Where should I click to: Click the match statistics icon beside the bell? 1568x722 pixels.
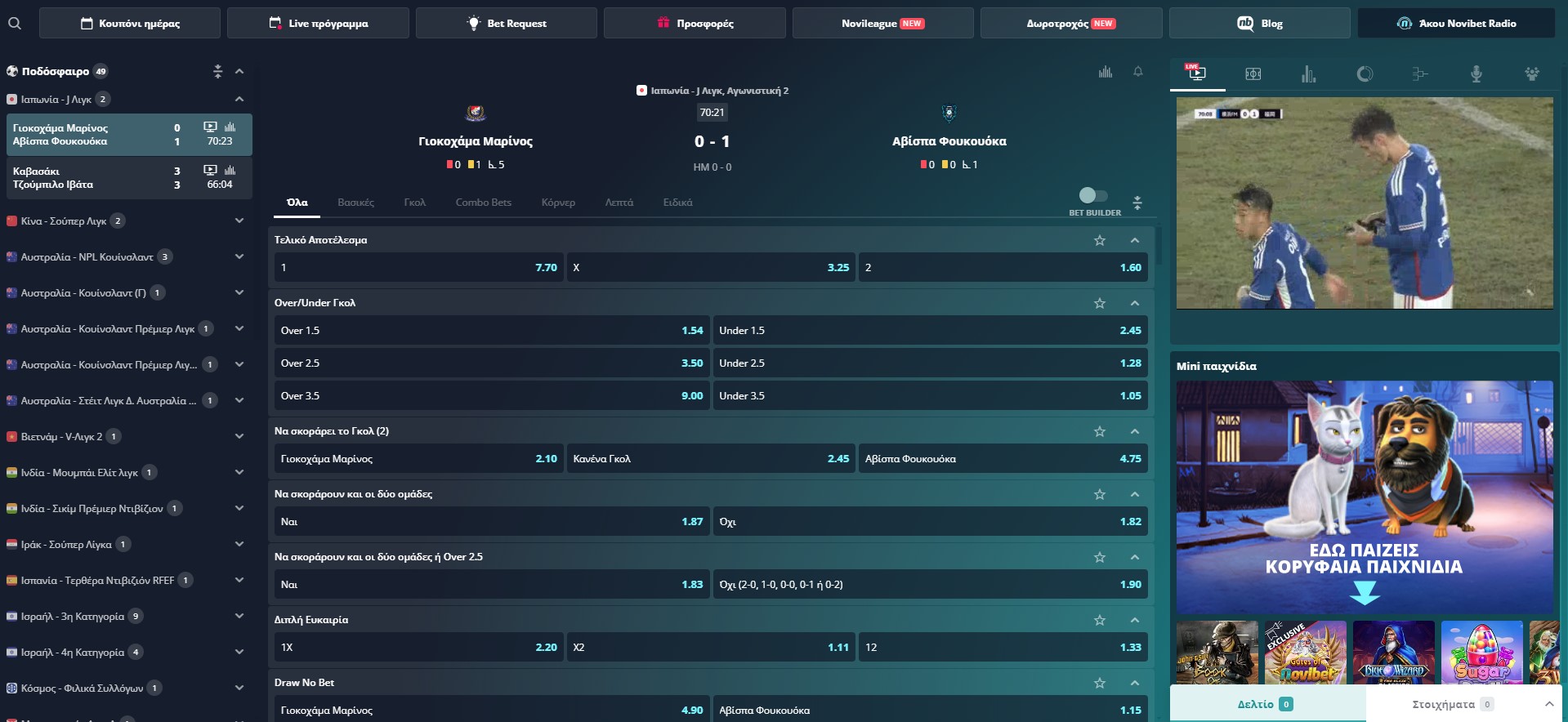pyautogui.click(x=1106, y=72)
